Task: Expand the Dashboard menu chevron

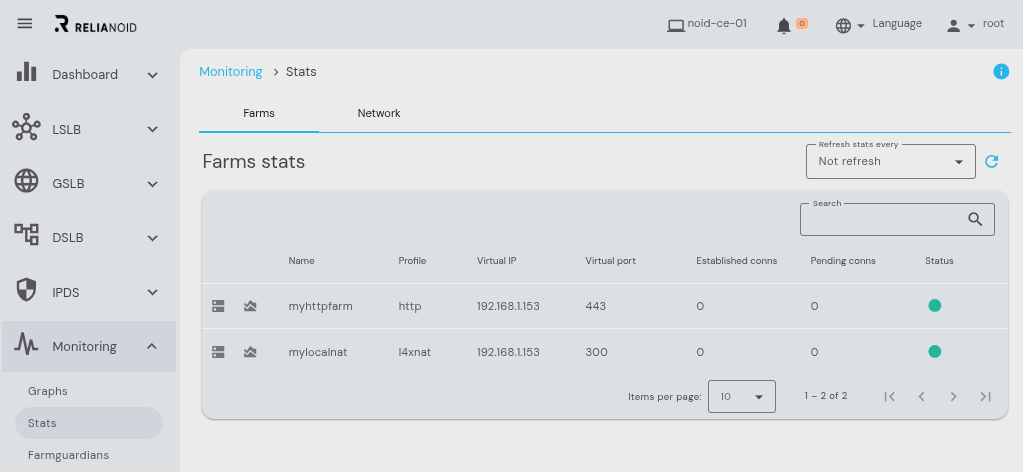Action: pyautogui.click(x=153, y=75)
